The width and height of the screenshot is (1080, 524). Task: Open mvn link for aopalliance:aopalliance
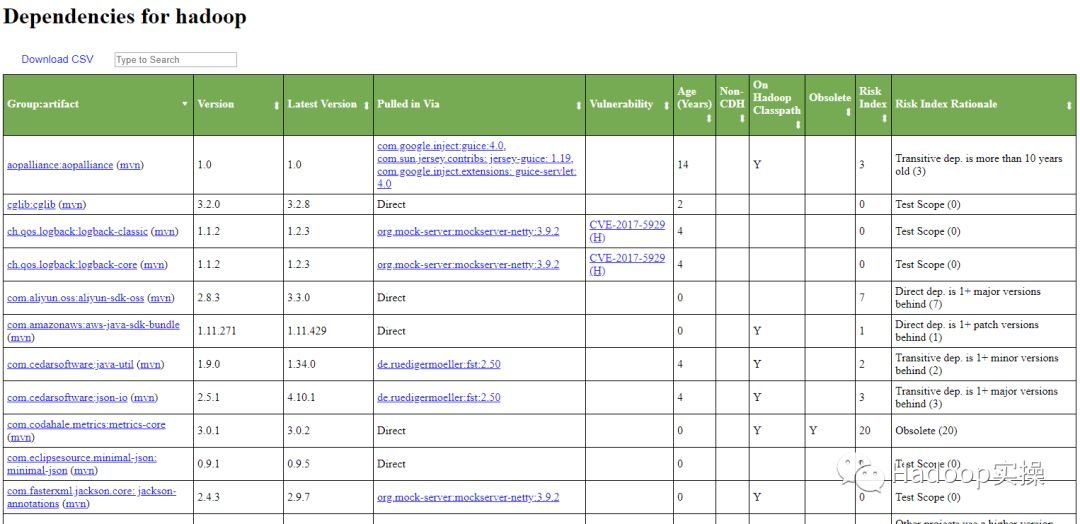coord(129,165)
